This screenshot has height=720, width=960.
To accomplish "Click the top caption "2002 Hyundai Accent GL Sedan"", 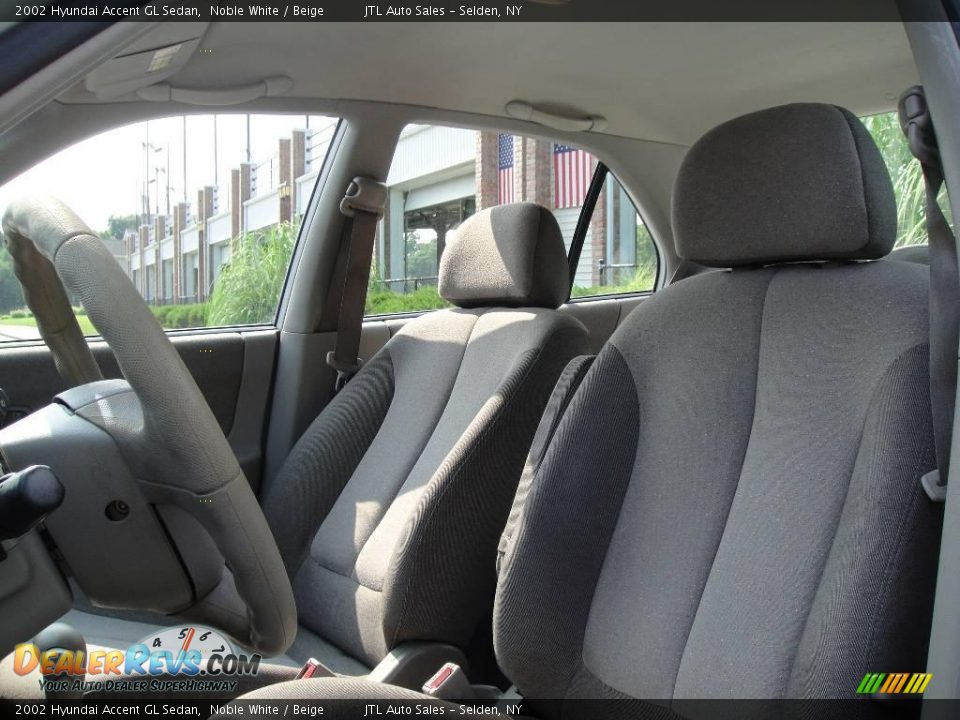I will point(108,10).
